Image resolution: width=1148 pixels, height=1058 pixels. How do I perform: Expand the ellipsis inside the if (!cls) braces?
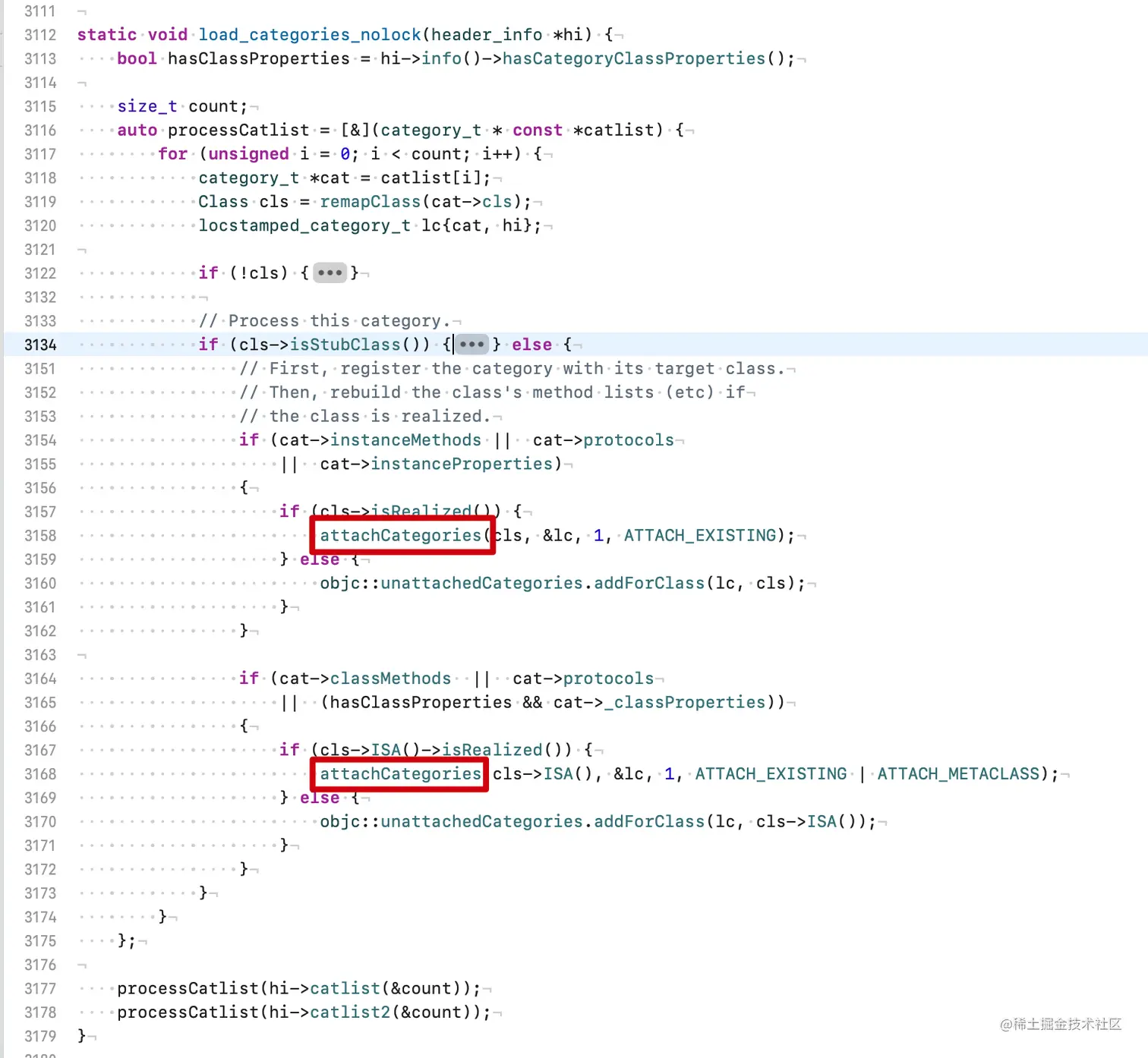(x=330, y=273)
